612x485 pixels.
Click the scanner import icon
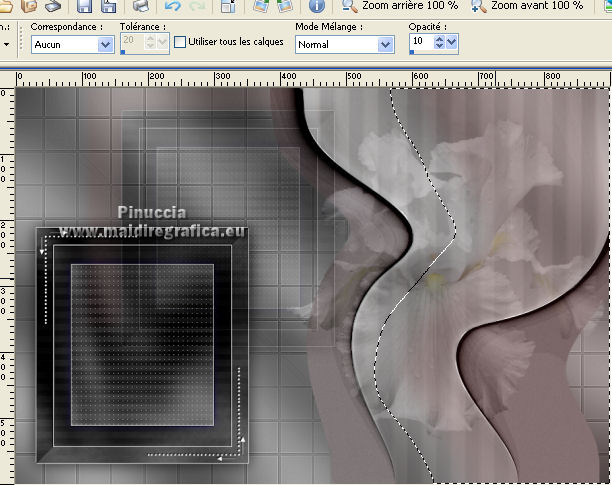53,5
